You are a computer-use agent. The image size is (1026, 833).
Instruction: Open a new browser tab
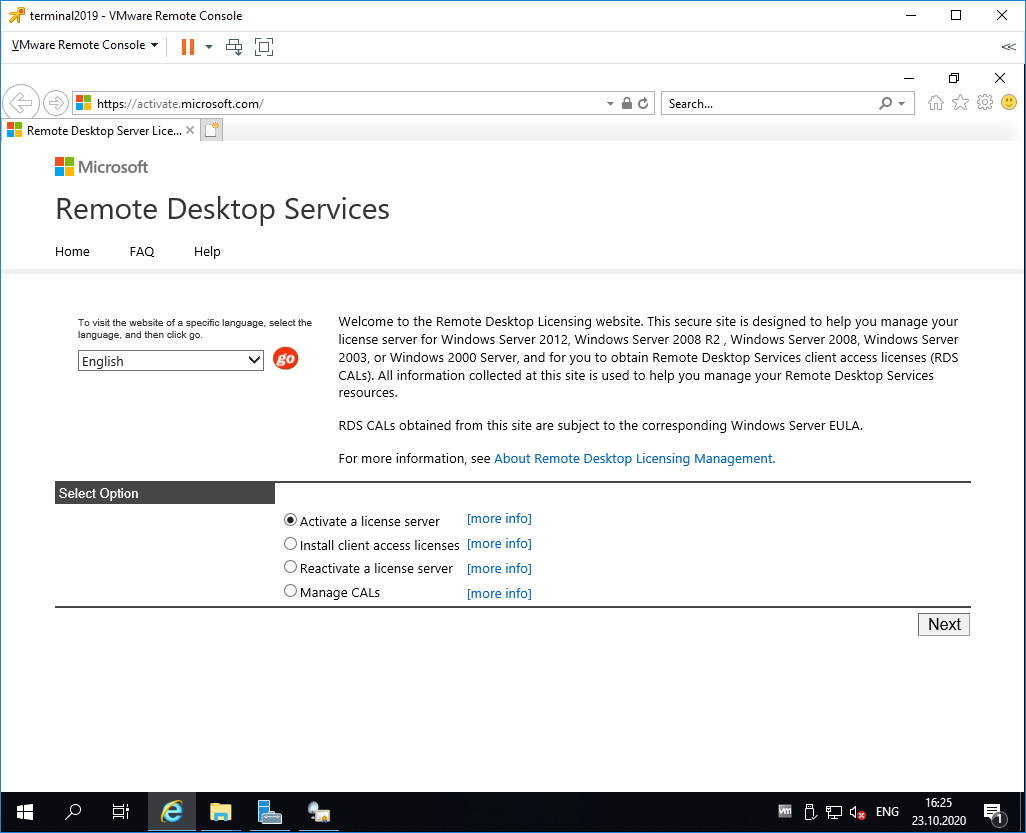211,130
